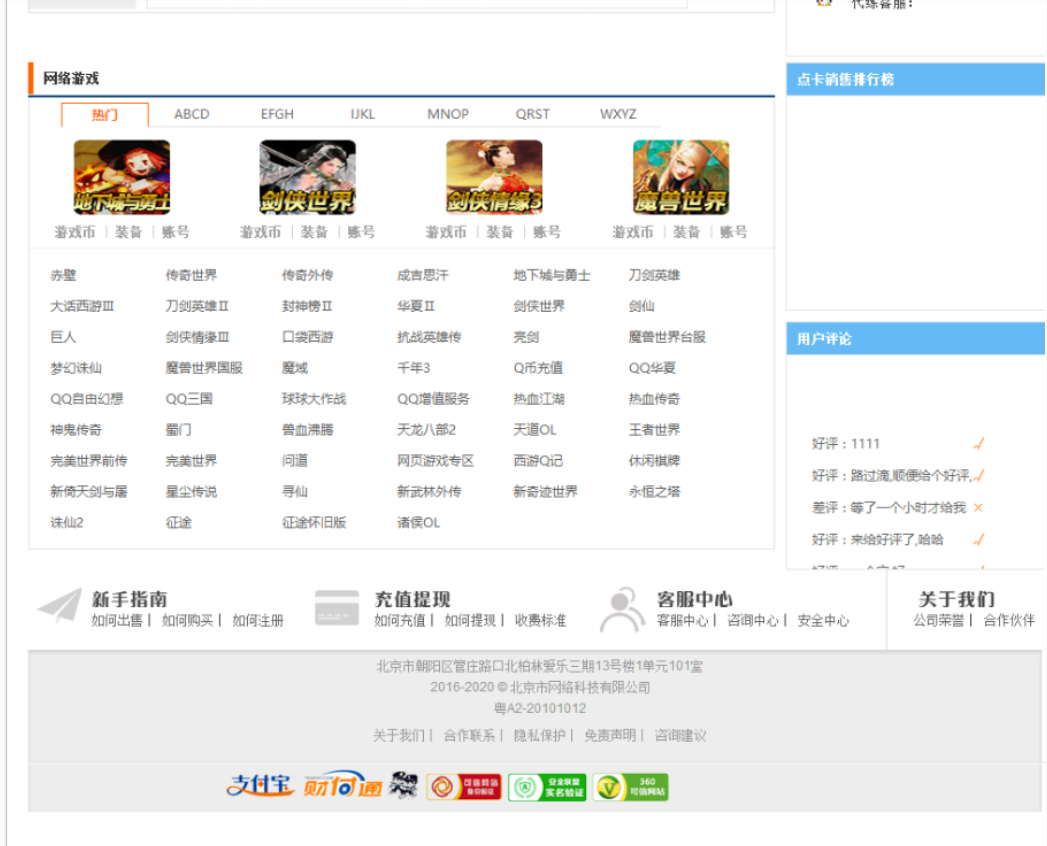Viewport: 1047px width, 846px height.
Task: Switch to the QRST tab
Action: [x=533, y=114]
